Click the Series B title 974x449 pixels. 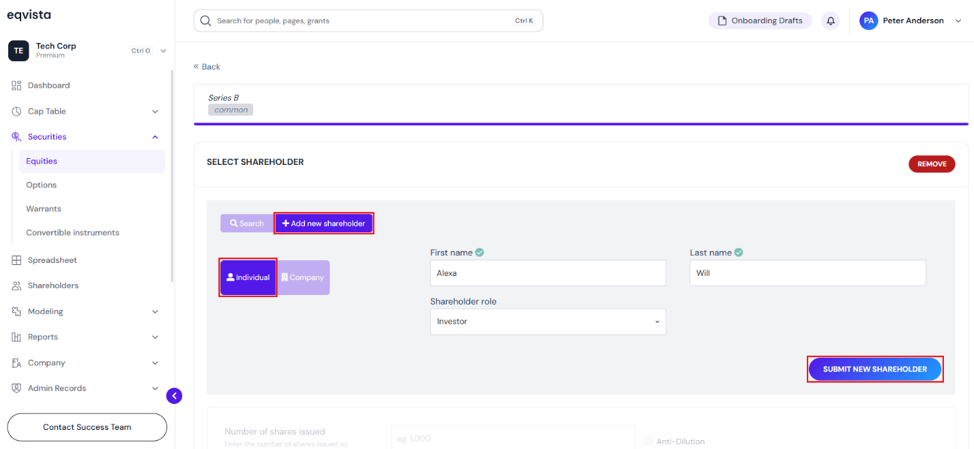click(x=224, y=98)
